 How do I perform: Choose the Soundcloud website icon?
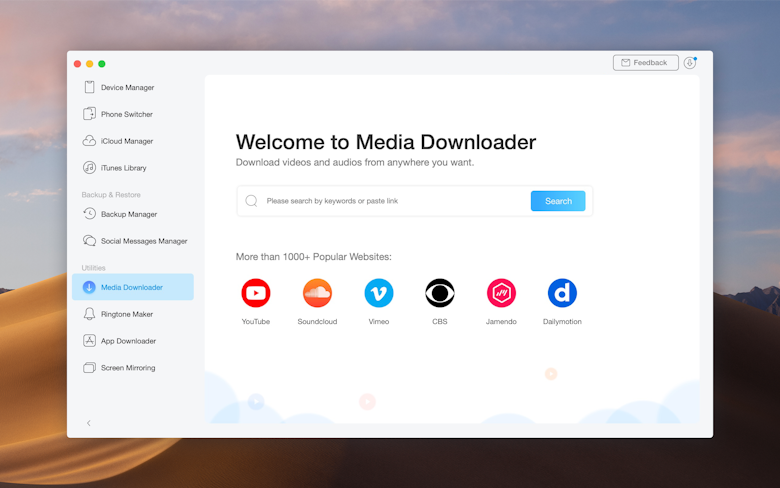317,293
